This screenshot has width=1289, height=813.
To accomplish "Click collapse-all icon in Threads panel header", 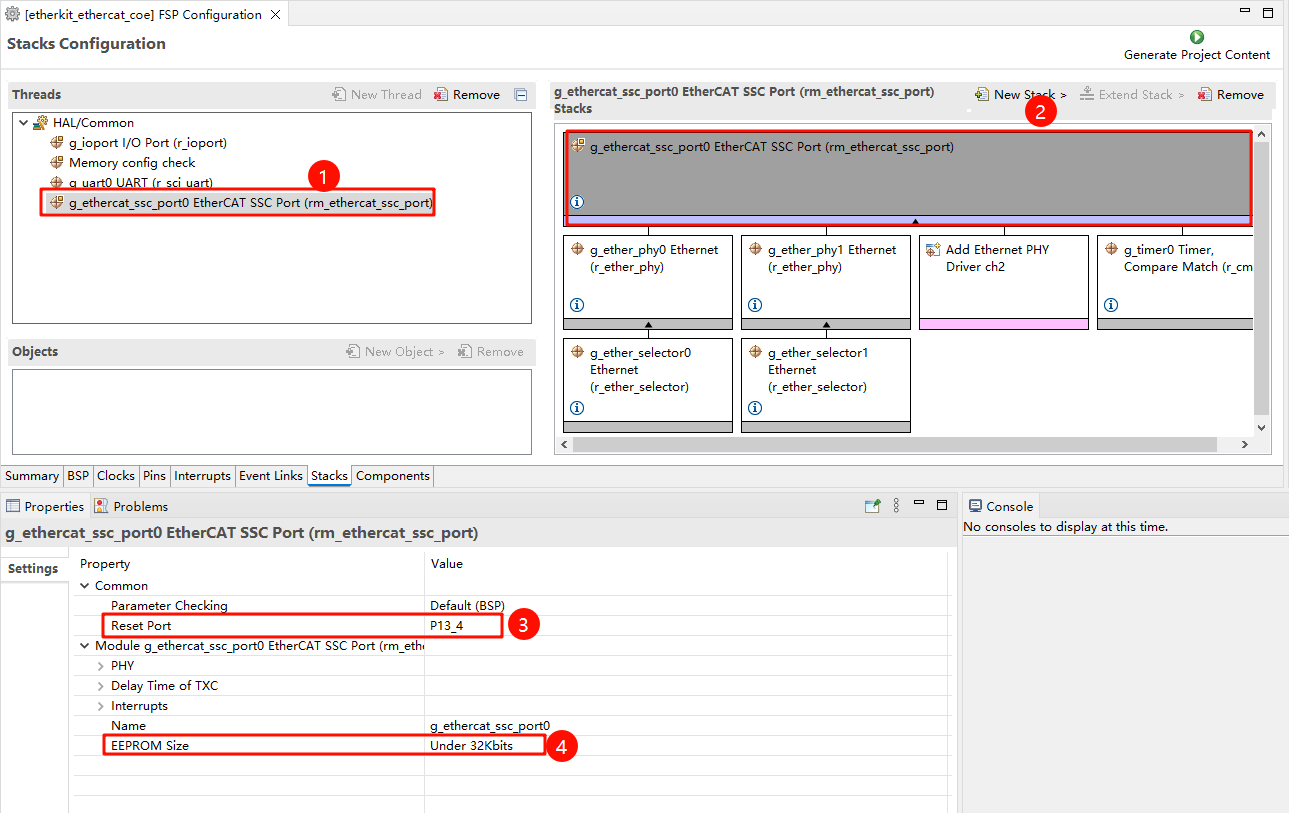I will 520,95.
